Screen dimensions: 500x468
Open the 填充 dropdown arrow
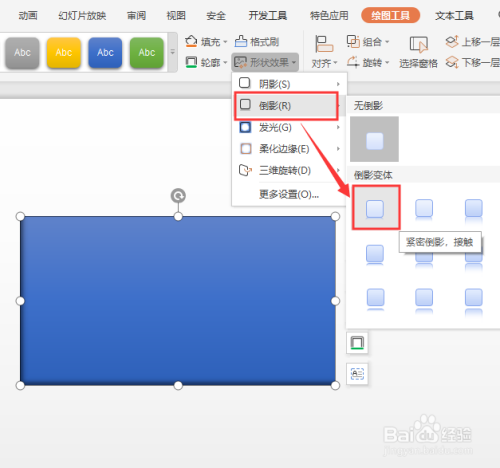point(225,42)
